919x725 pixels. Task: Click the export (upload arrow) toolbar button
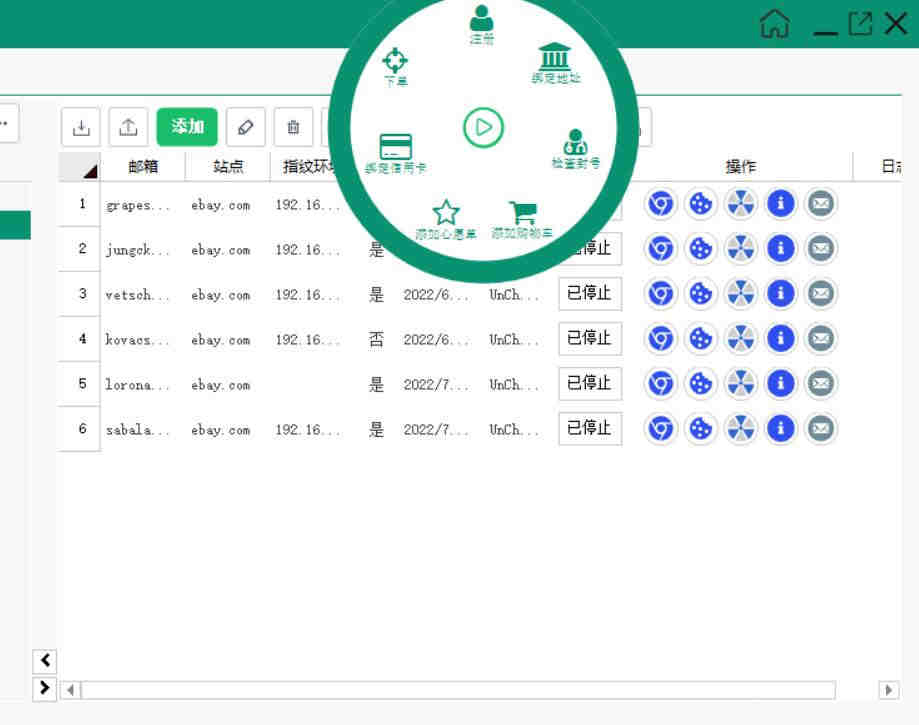(x=128, y=127)
